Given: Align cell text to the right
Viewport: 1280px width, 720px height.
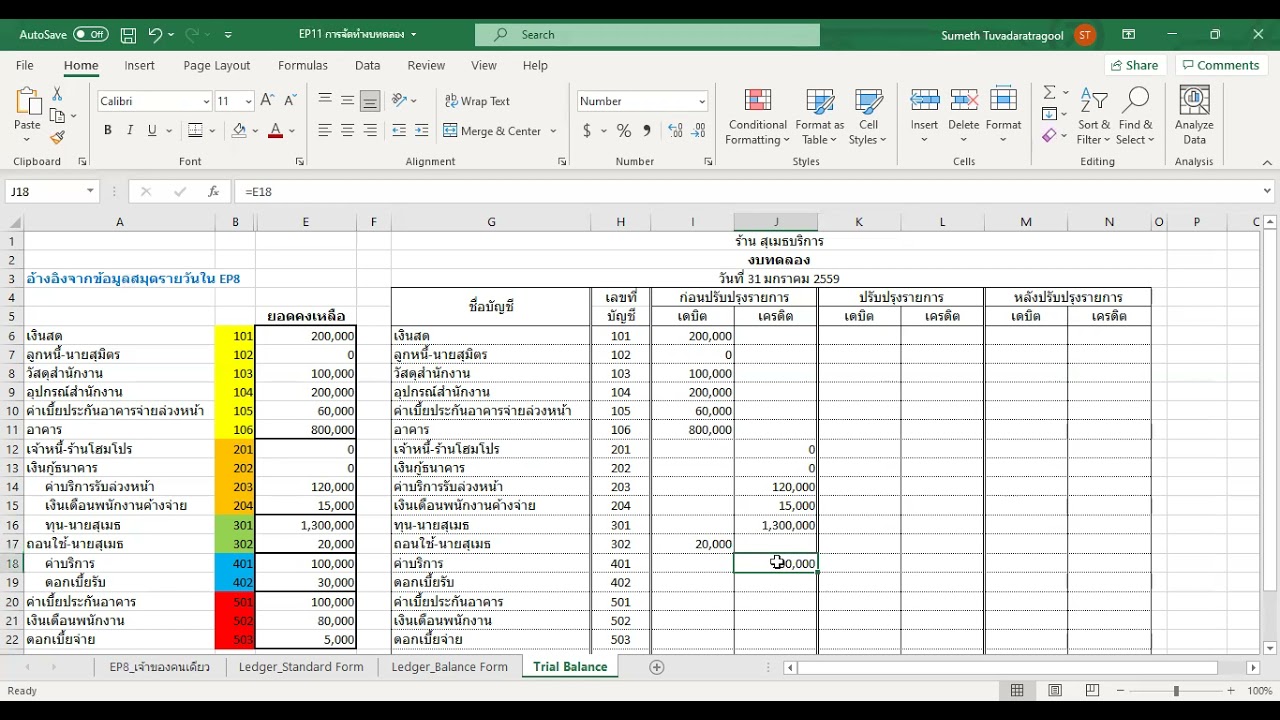Looking at the screenshot, I should tap(370, 131).
